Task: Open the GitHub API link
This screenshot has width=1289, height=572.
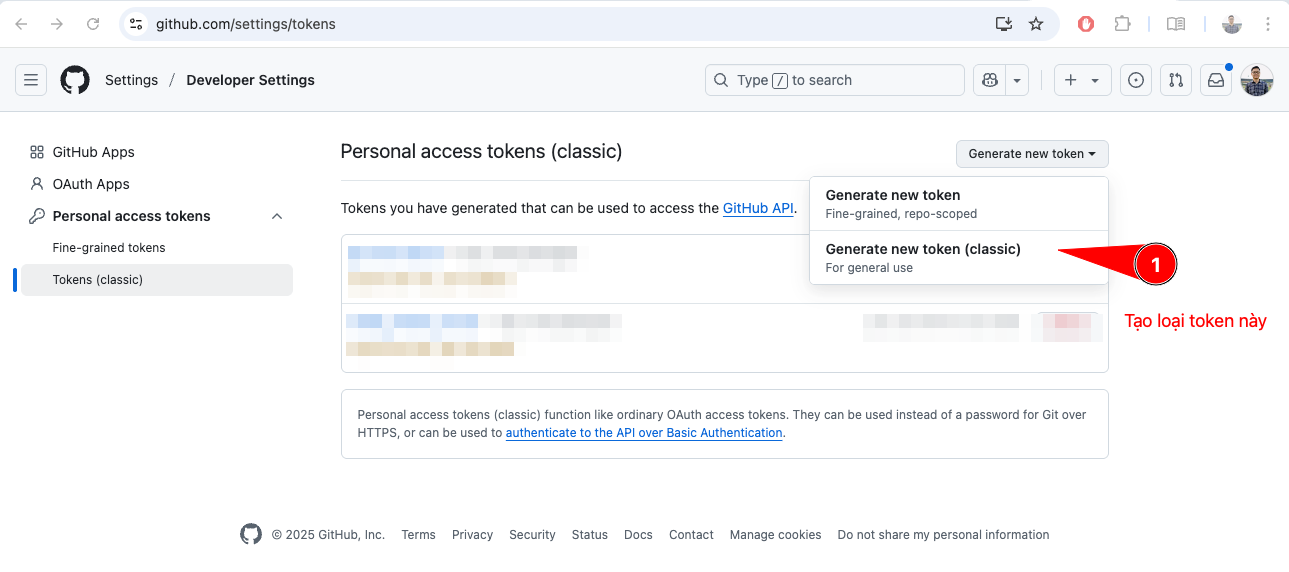Action: point(758,208)
